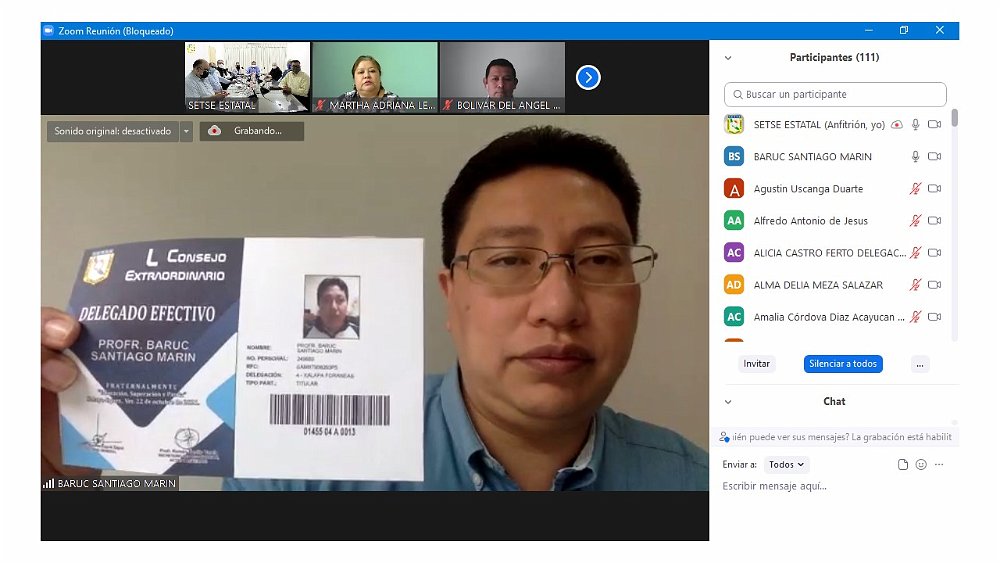1000x563 pixels.
Task: Open the participants more options button
Action: (x=920, y=364)
